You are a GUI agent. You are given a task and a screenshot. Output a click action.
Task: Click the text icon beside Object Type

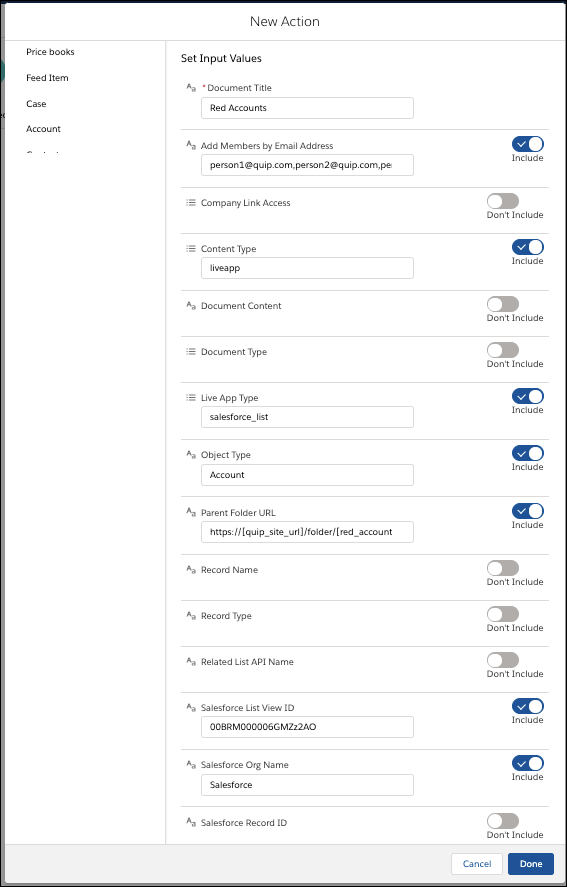click(x=191, y=455)
